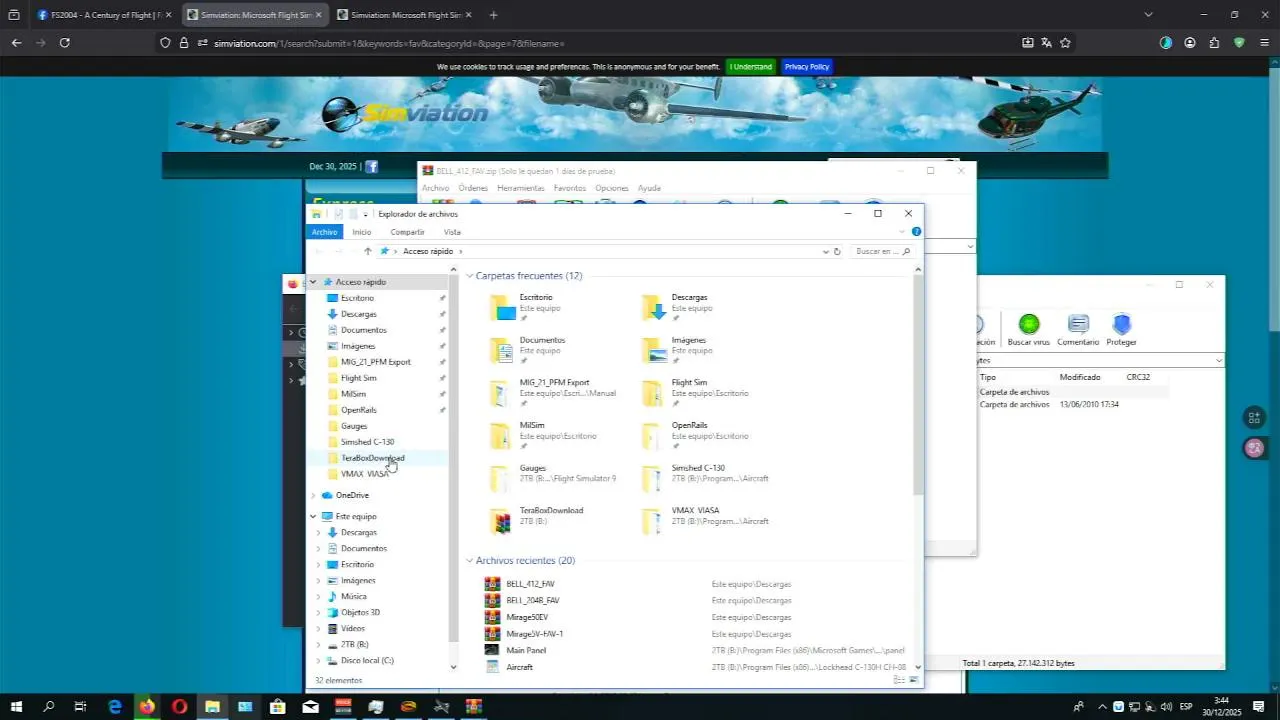Open Herramientas menu in WinRAR
The height and width of the screenshot is (720, 1280).
point(521,188)
